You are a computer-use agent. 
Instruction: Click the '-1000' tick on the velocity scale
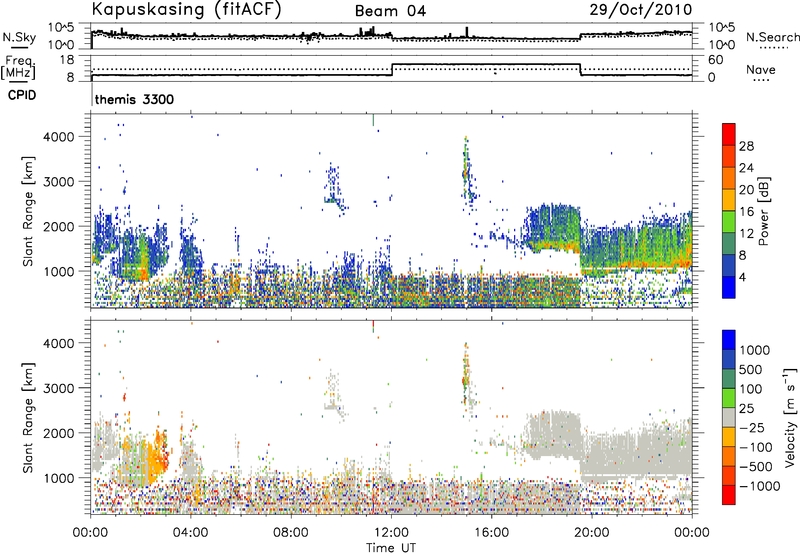pos(760,486)
